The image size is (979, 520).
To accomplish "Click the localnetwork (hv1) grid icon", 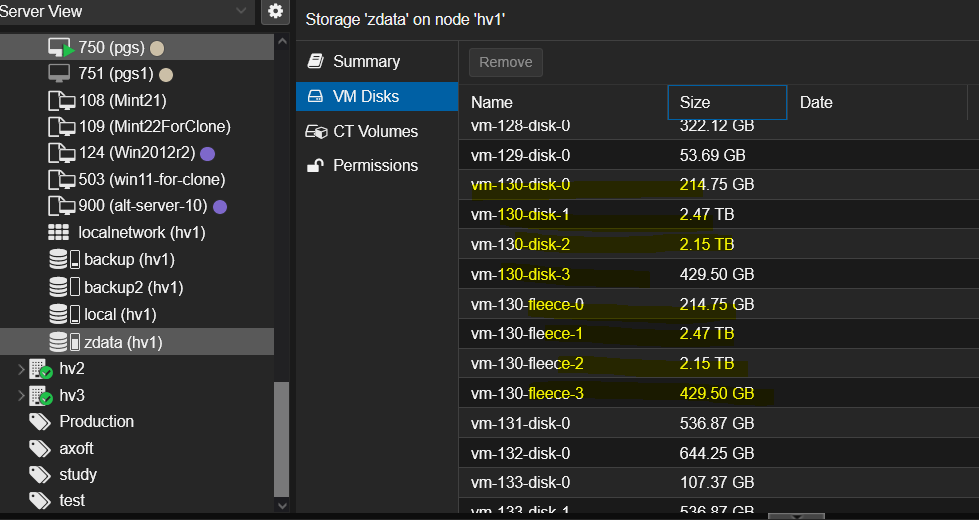I will tap(59, 232).
